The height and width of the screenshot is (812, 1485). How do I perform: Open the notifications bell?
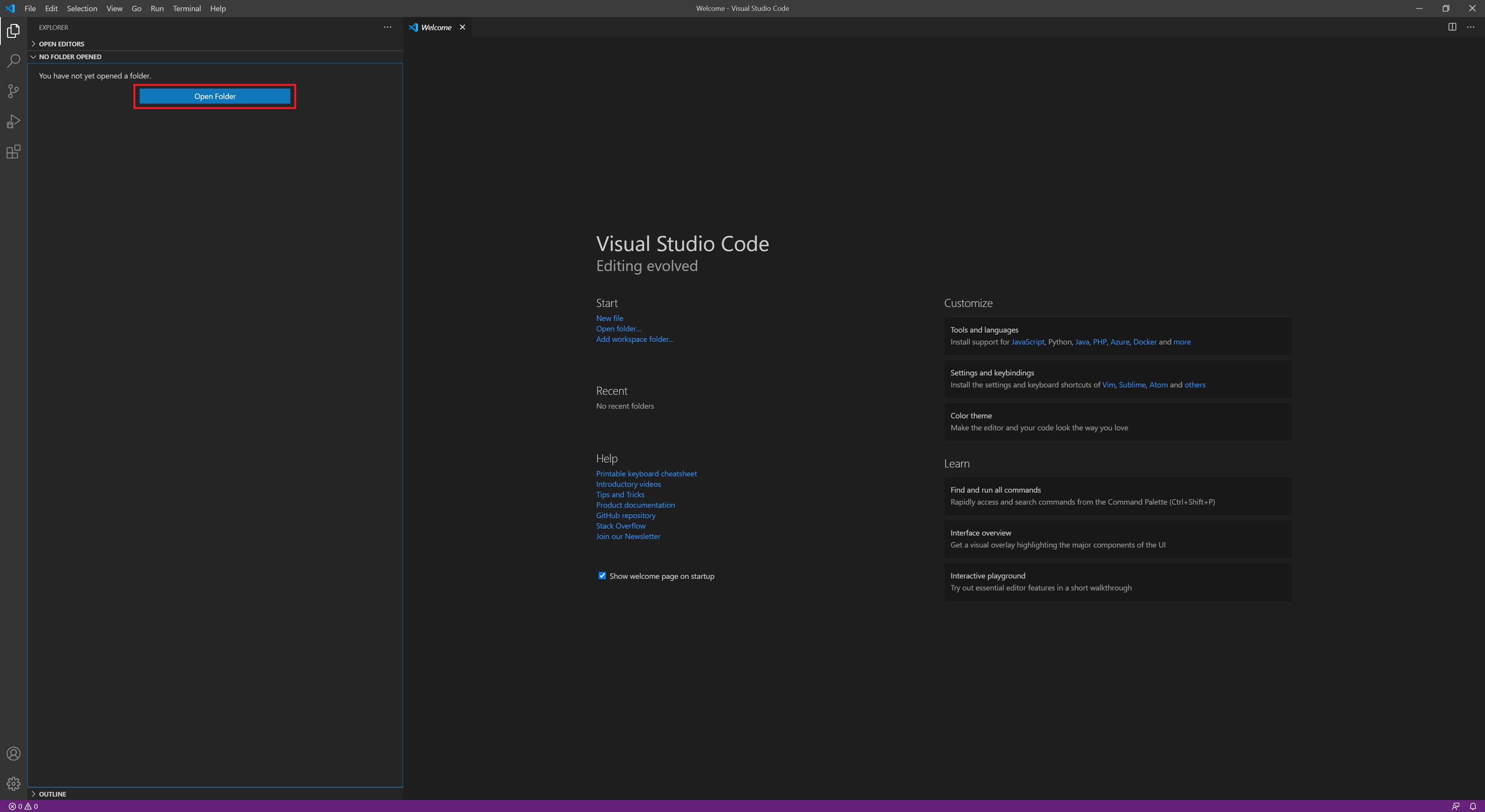click(x=1472, y=806)
